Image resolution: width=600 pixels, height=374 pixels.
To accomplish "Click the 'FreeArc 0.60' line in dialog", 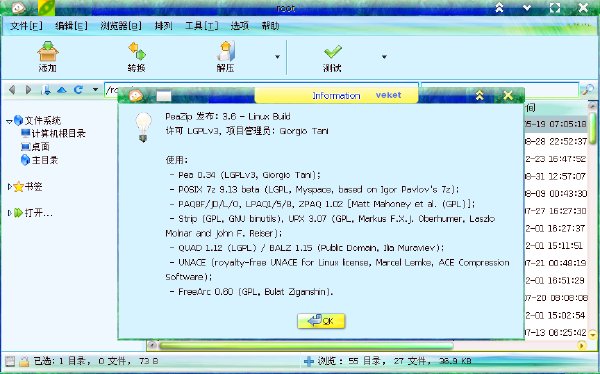I will point(251,292).
